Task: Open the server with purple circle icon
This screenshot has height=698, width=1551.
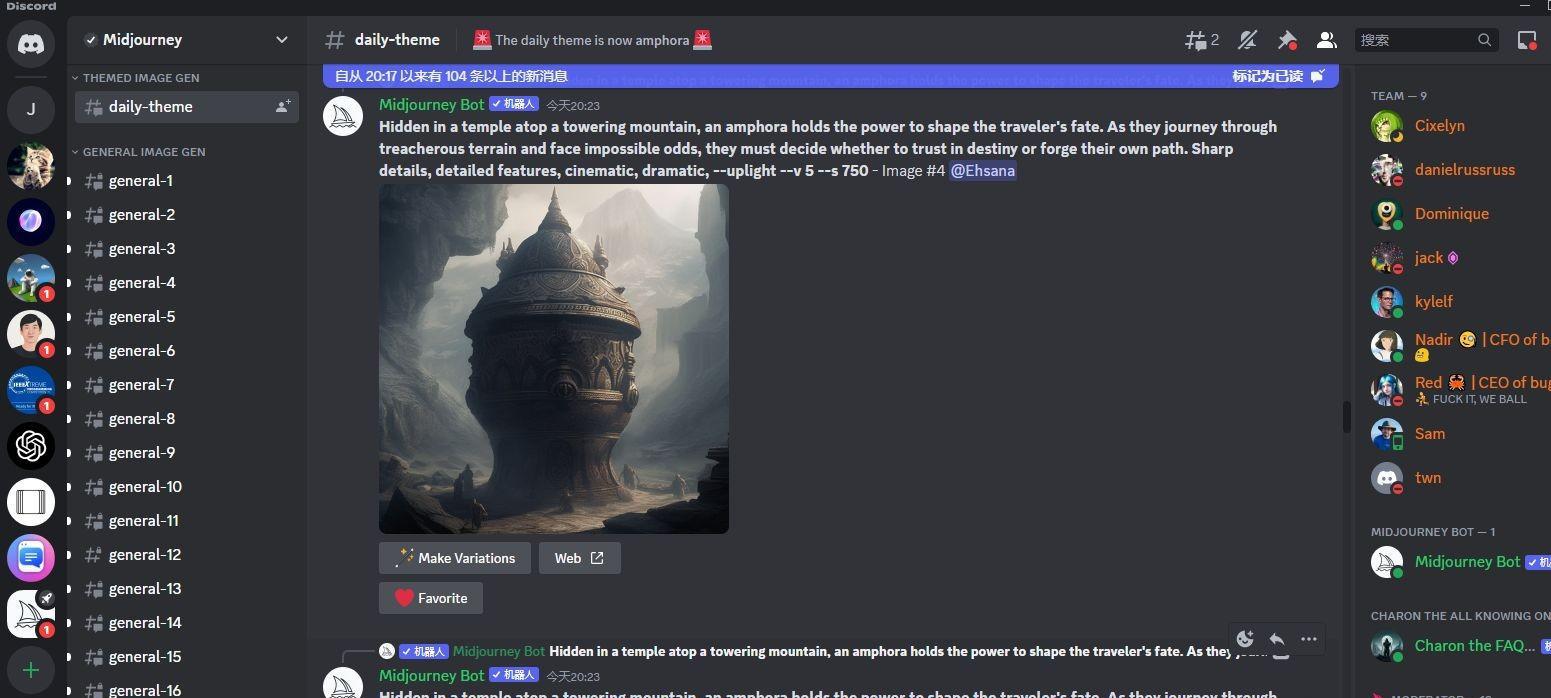Action: (x=31, y=222)
